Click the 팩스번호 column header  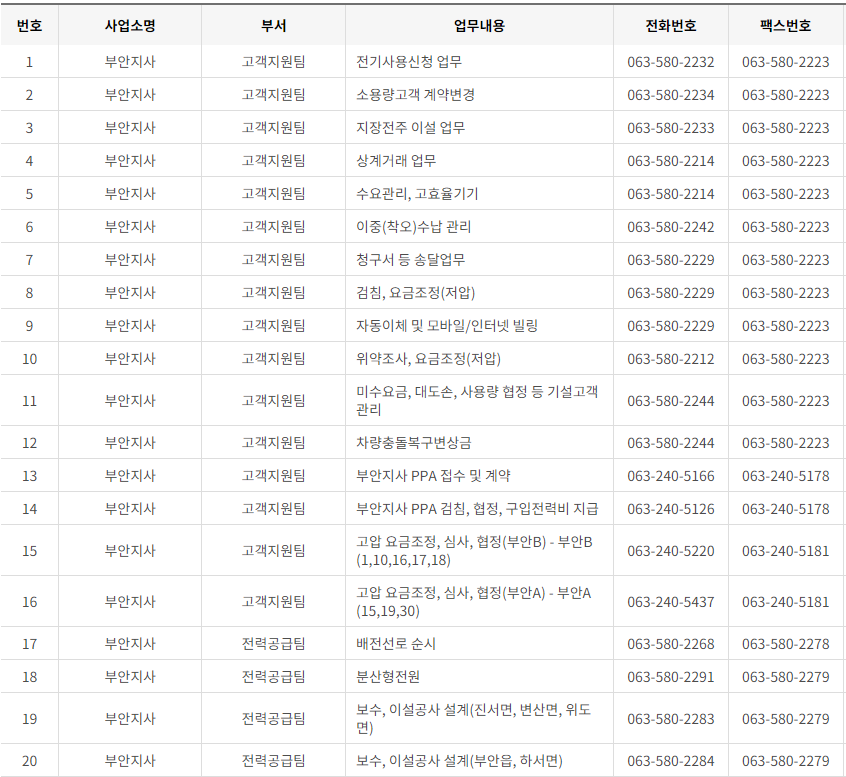785,27
